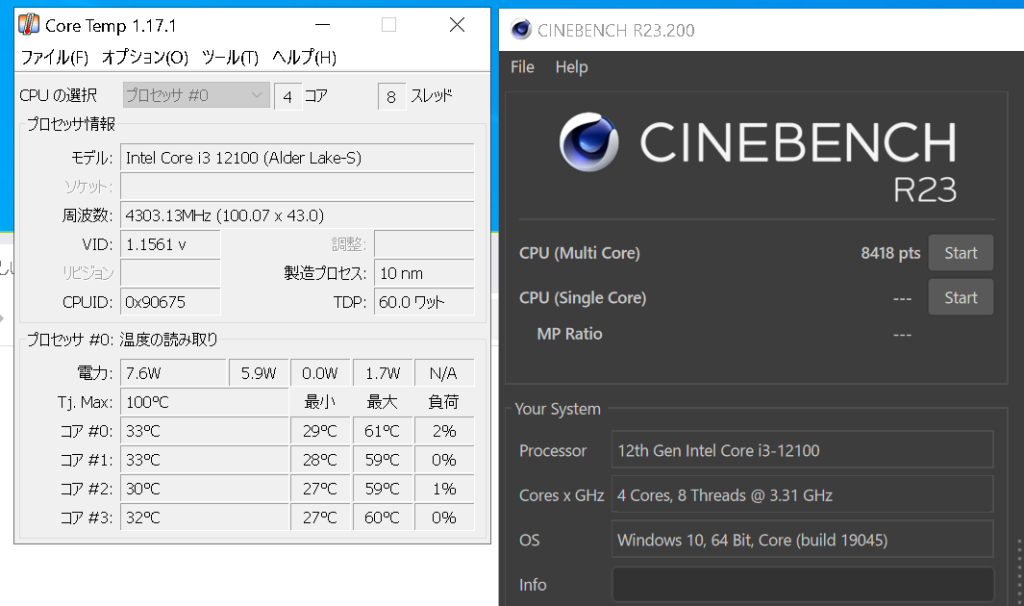Click the OS field showing Windows 10
1024x606 pixels.
click(803, 539)
